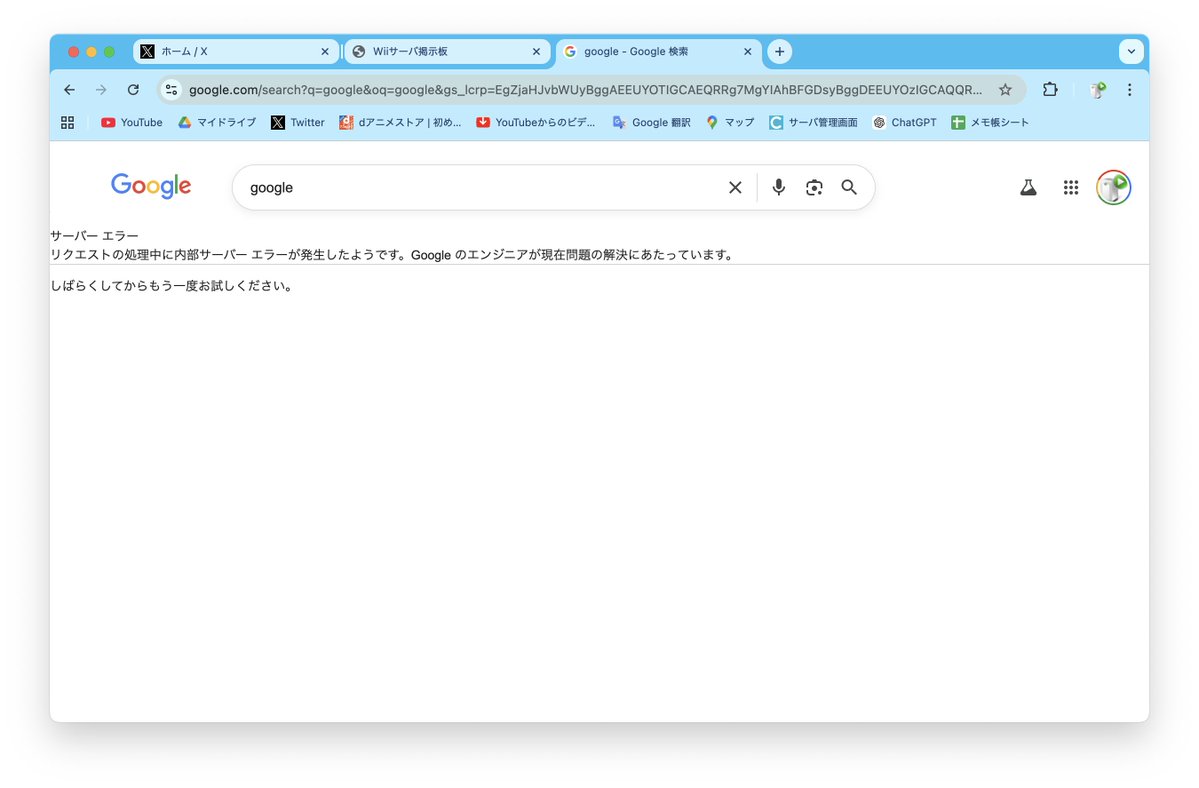Open Search Labs flask icon
The height and width of the screenshot is (788, 1199).
(x=1028, y=187)
